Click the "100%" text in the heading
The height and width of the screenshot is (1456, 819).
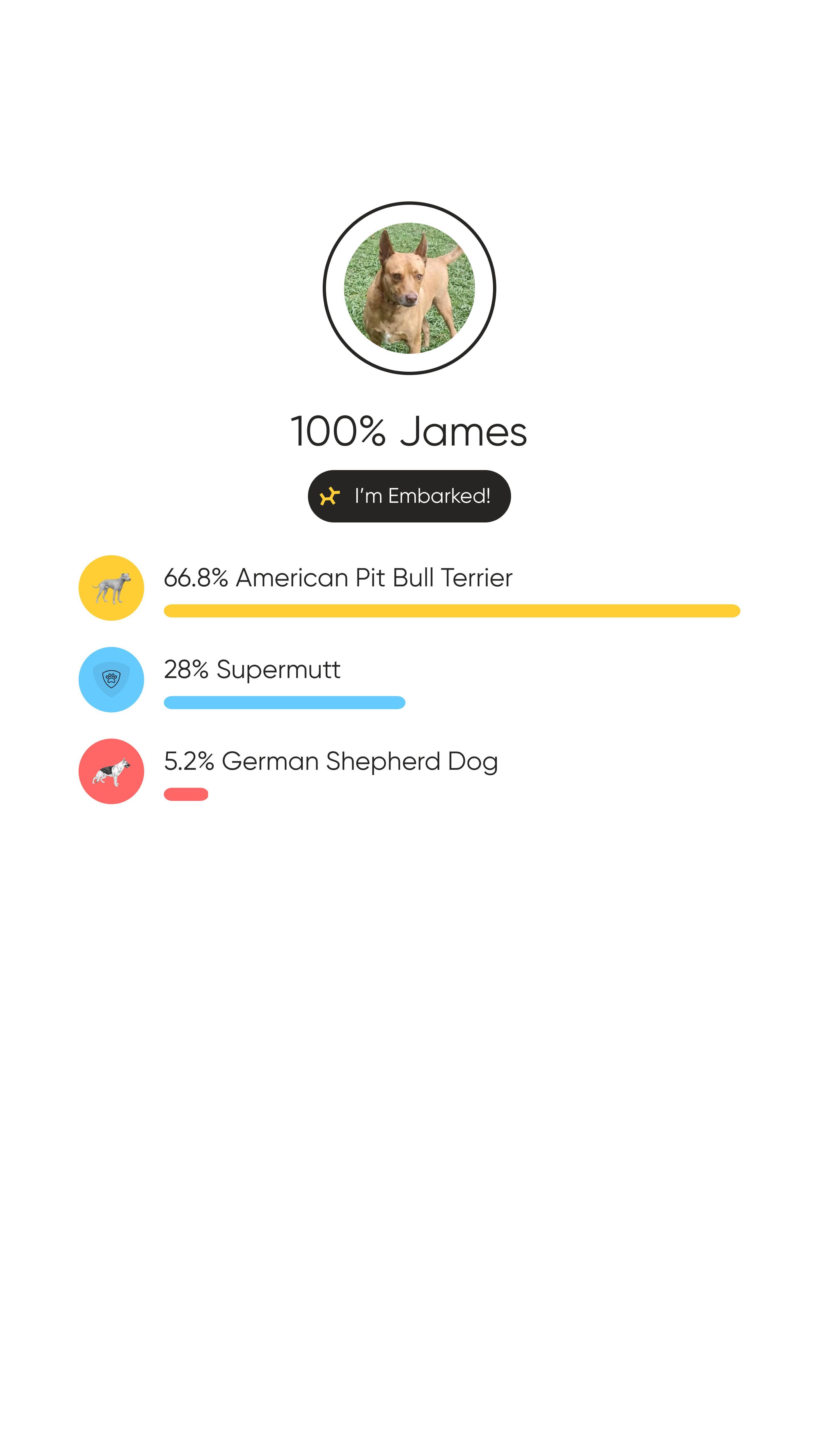coord(338,432)
